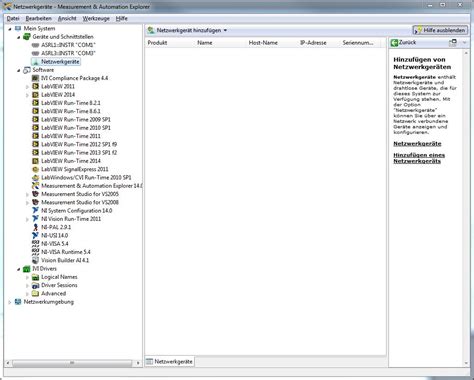Click the tree horizontal scrollbar left arrow
Screen dimensions: 474x380
coord(8,363)
